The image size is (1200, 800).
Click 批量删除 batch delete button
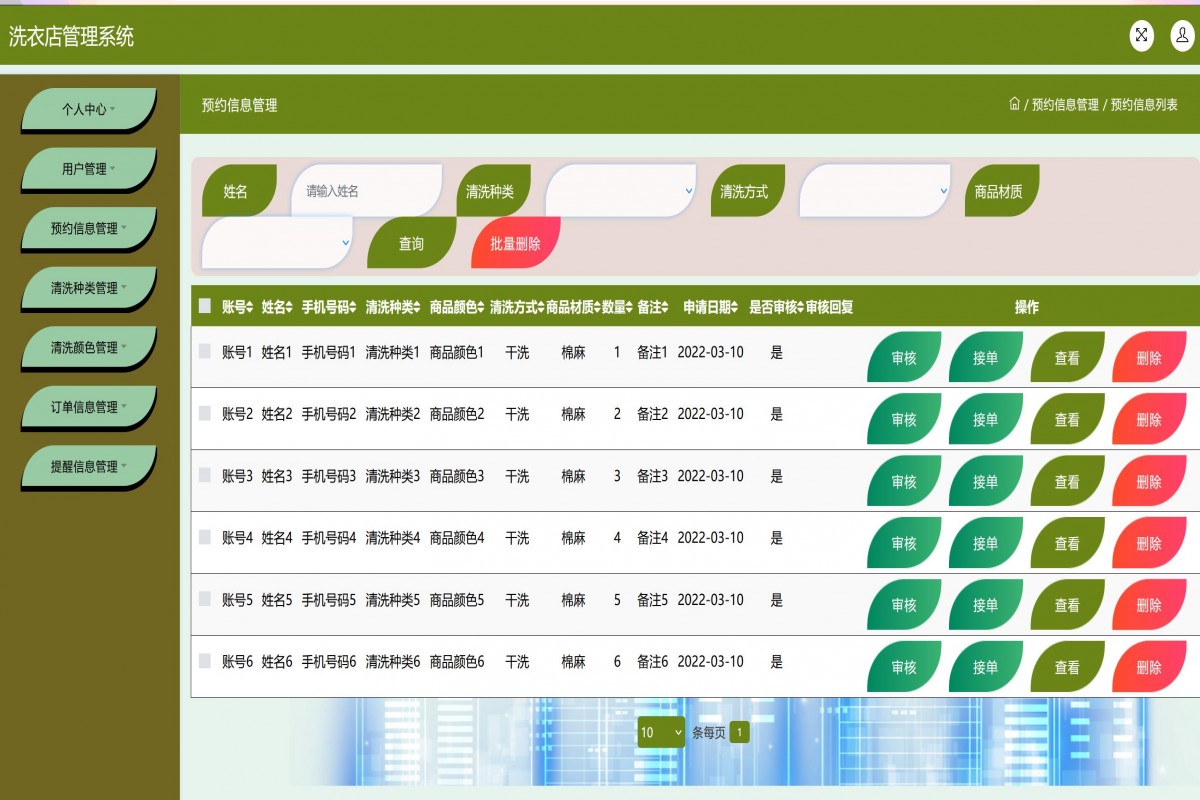[515, 243]
